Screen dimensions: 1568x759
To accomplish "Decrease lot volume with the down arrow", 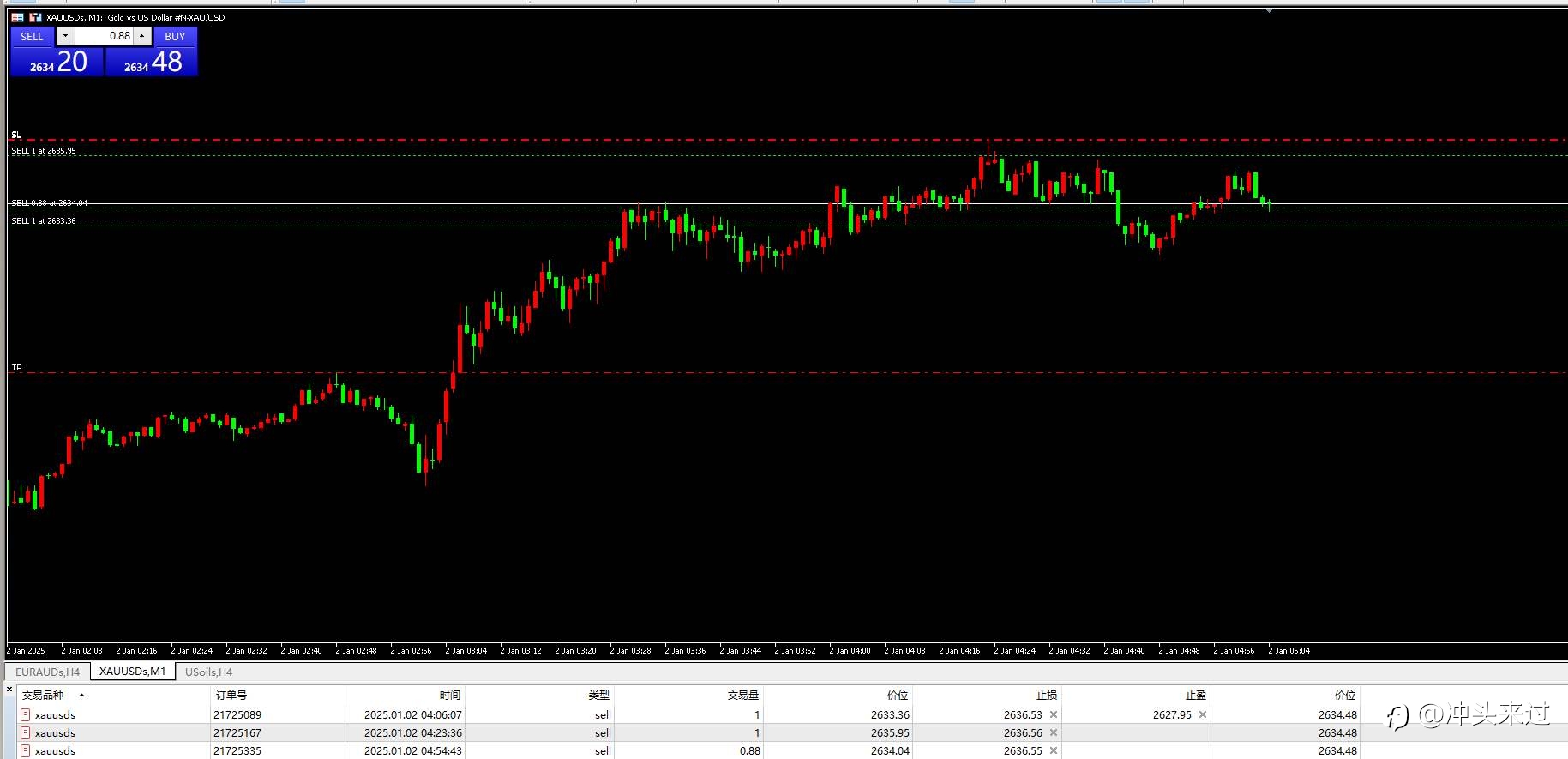I will 65,36.
